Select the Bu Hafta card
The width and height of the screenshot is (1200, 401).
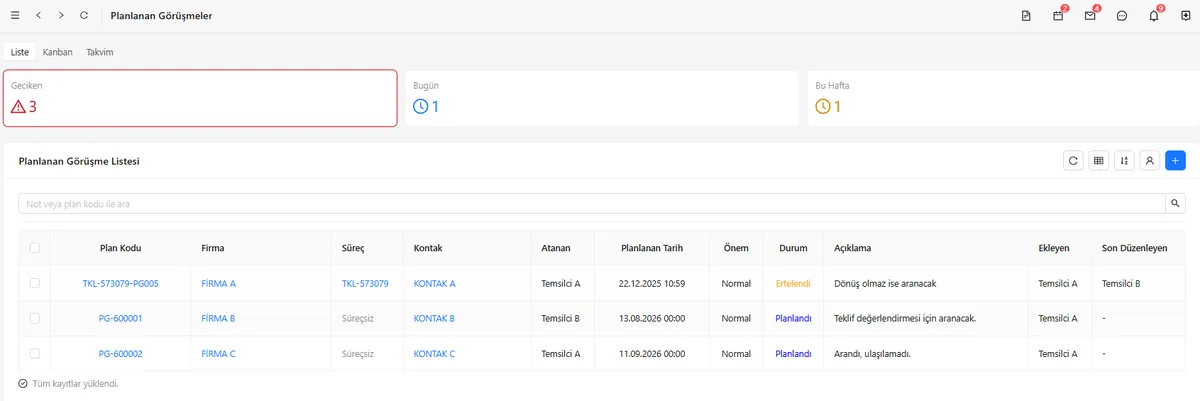1002,98
